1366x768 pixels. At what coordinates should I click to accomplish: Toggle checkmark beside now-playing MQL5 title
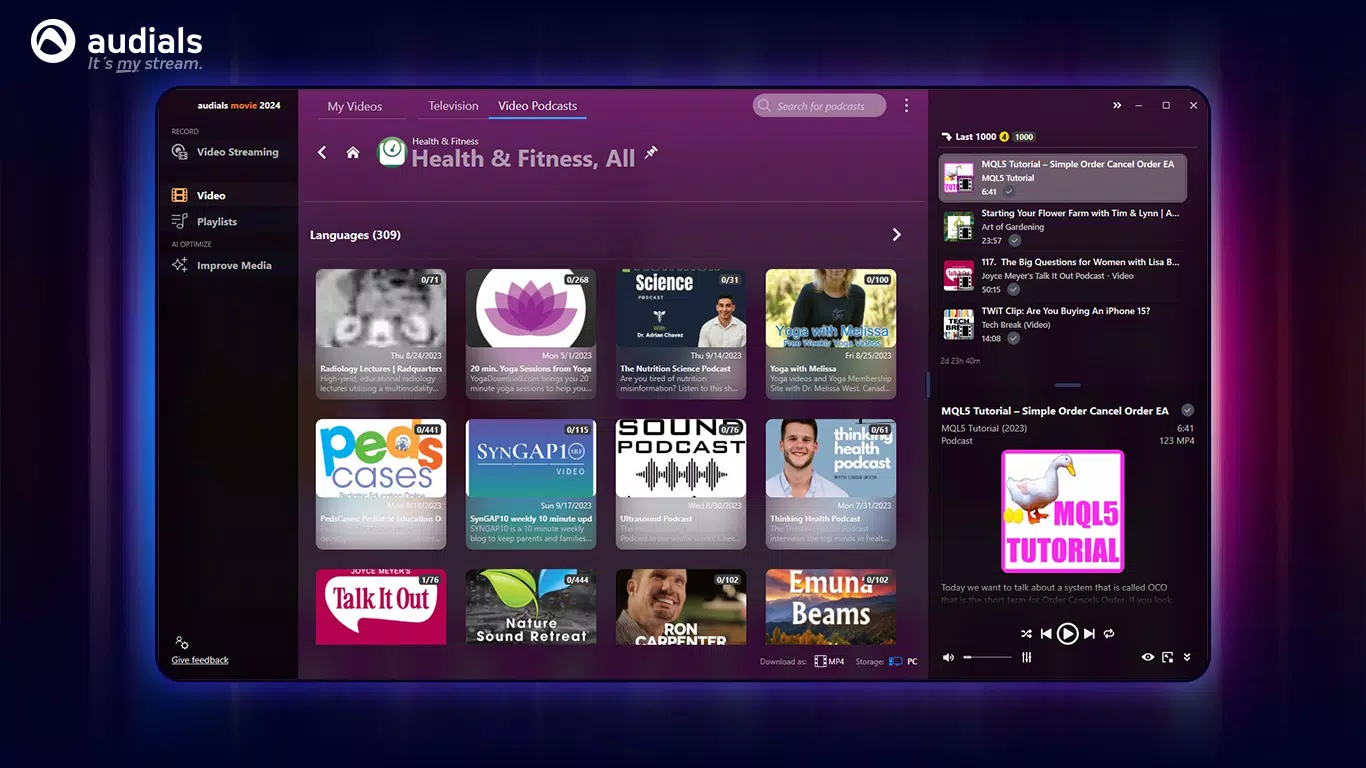point(1187,410)
